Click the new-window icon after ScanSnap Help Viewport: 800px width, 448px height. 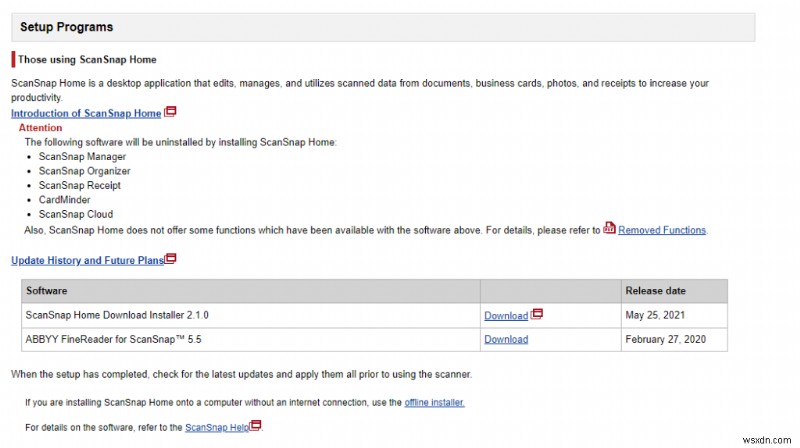(256, 425)
